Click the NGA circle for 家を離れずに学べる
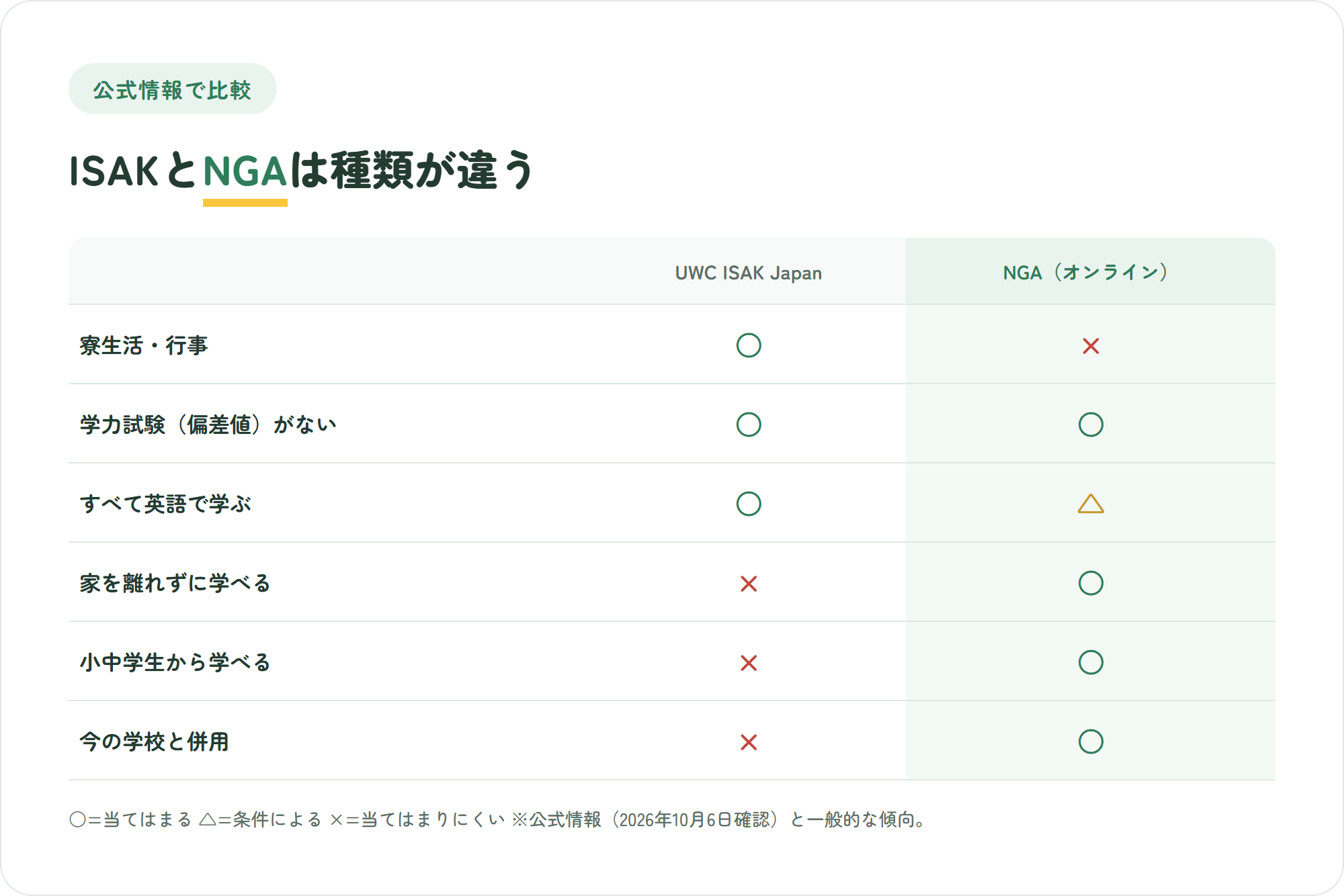The height and width of the screenshot is (896, 1344). click(x=1091, y=583)
